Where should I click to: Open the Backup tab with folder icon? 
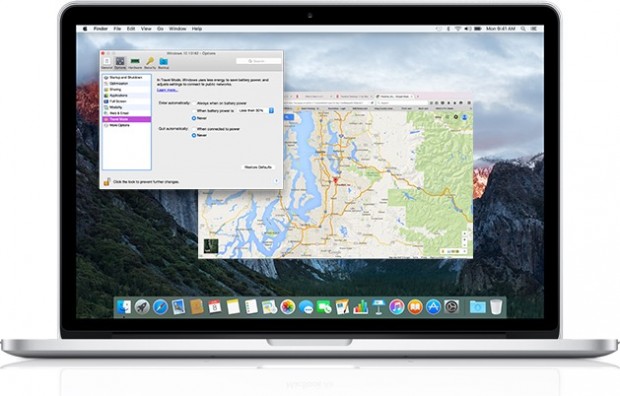coord(163,63)
